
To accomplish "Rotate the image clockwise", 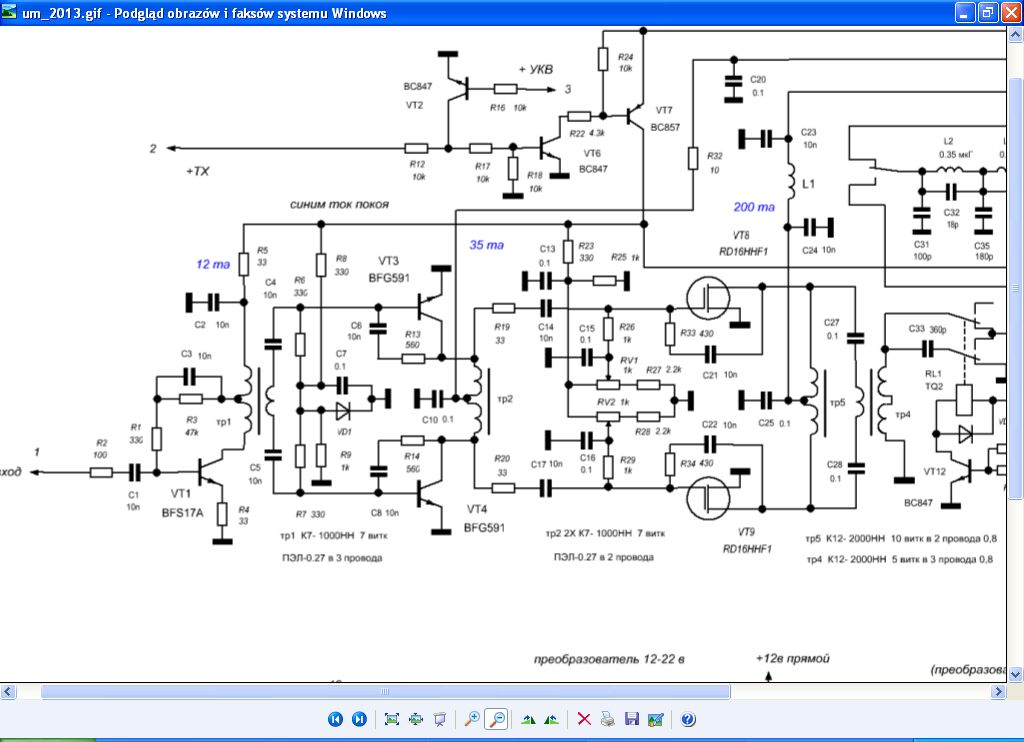I will [529, 719].
